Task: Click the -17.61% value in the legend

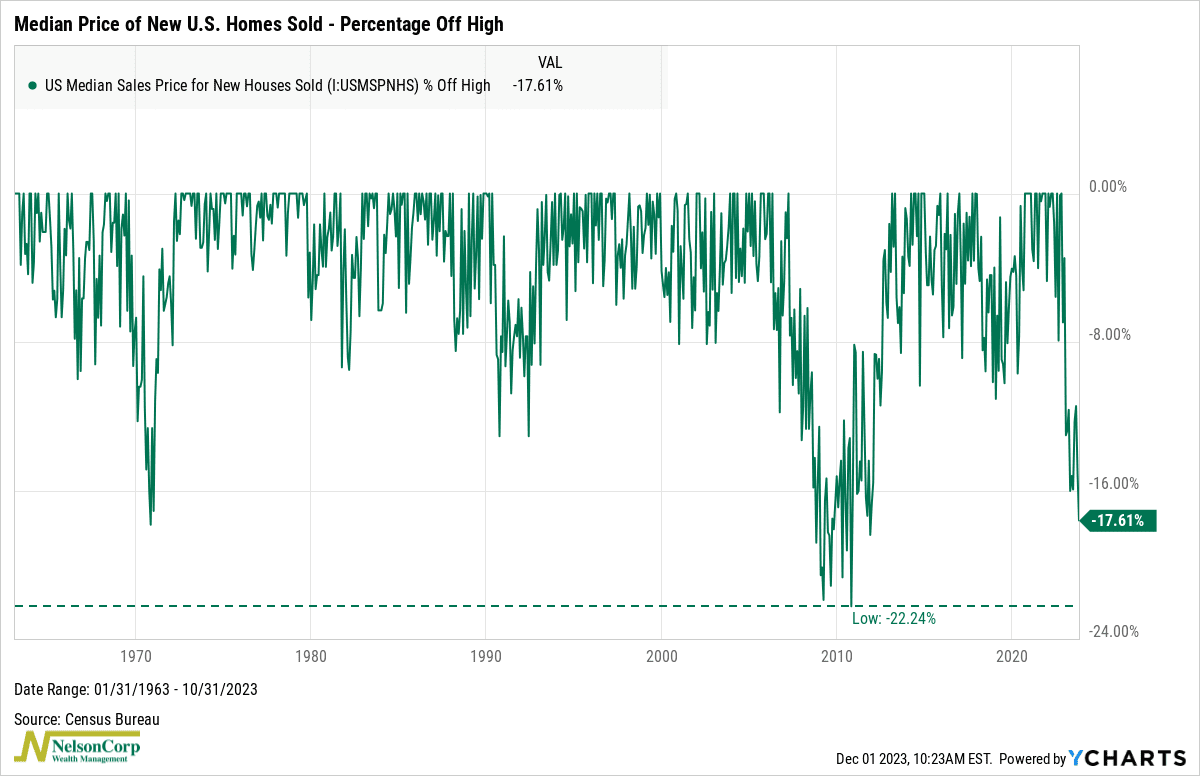Action: 540,86
